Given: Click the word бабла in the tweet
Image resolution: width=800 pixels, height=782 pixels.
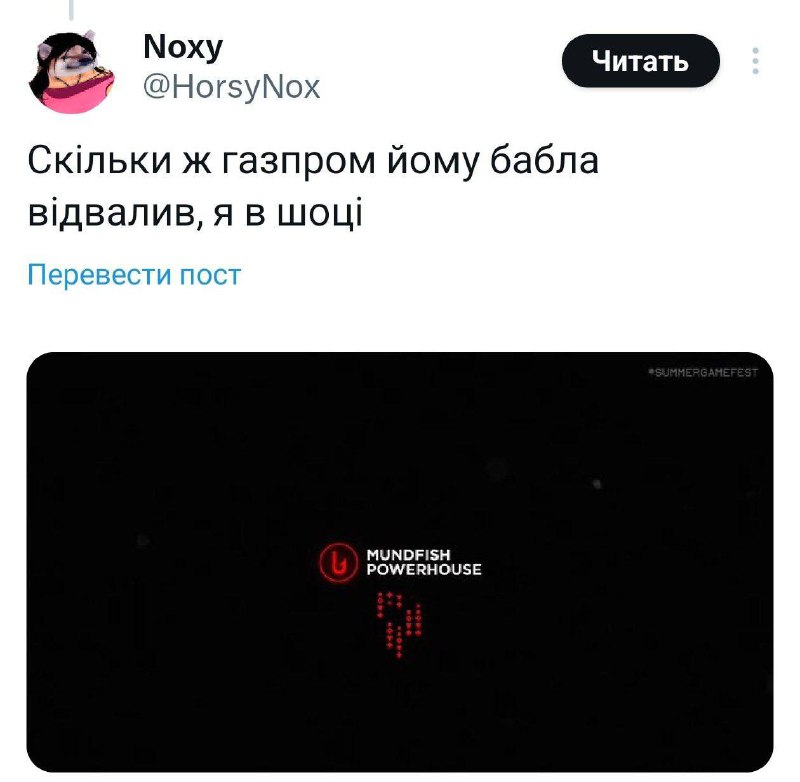Looking at the screenshot, I should coord(544,160).
